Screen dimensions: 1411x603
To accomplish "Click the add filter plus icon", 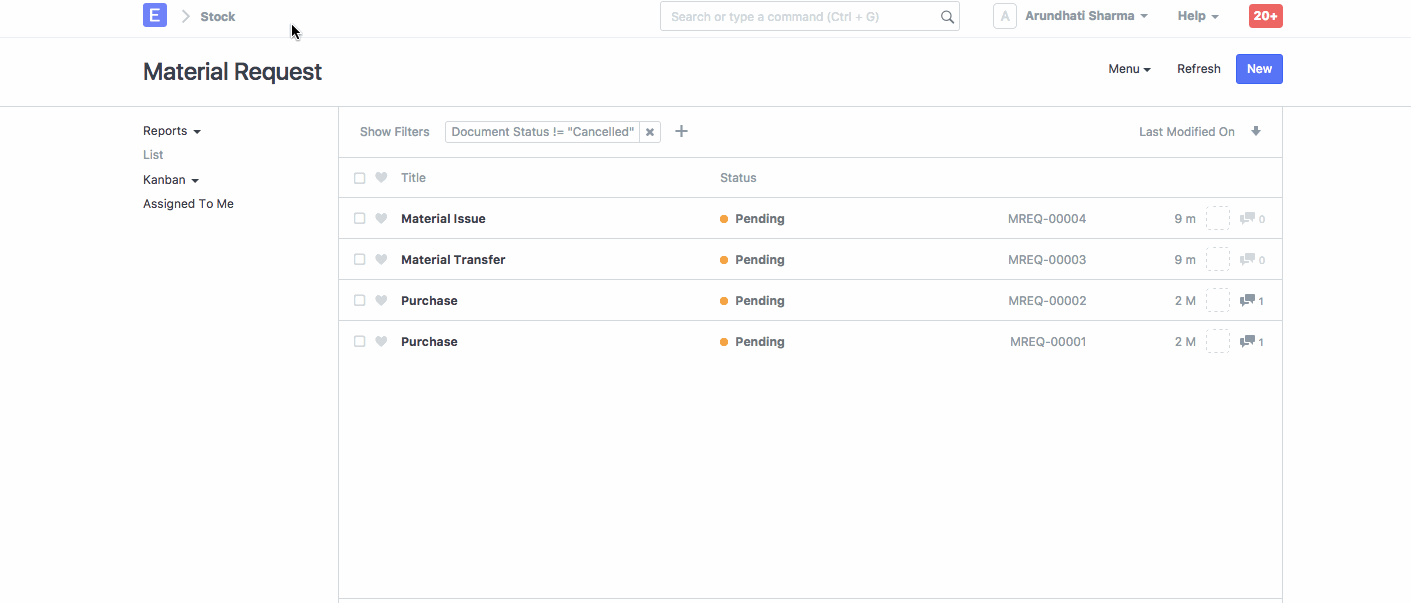I will [x=681, y=131].
